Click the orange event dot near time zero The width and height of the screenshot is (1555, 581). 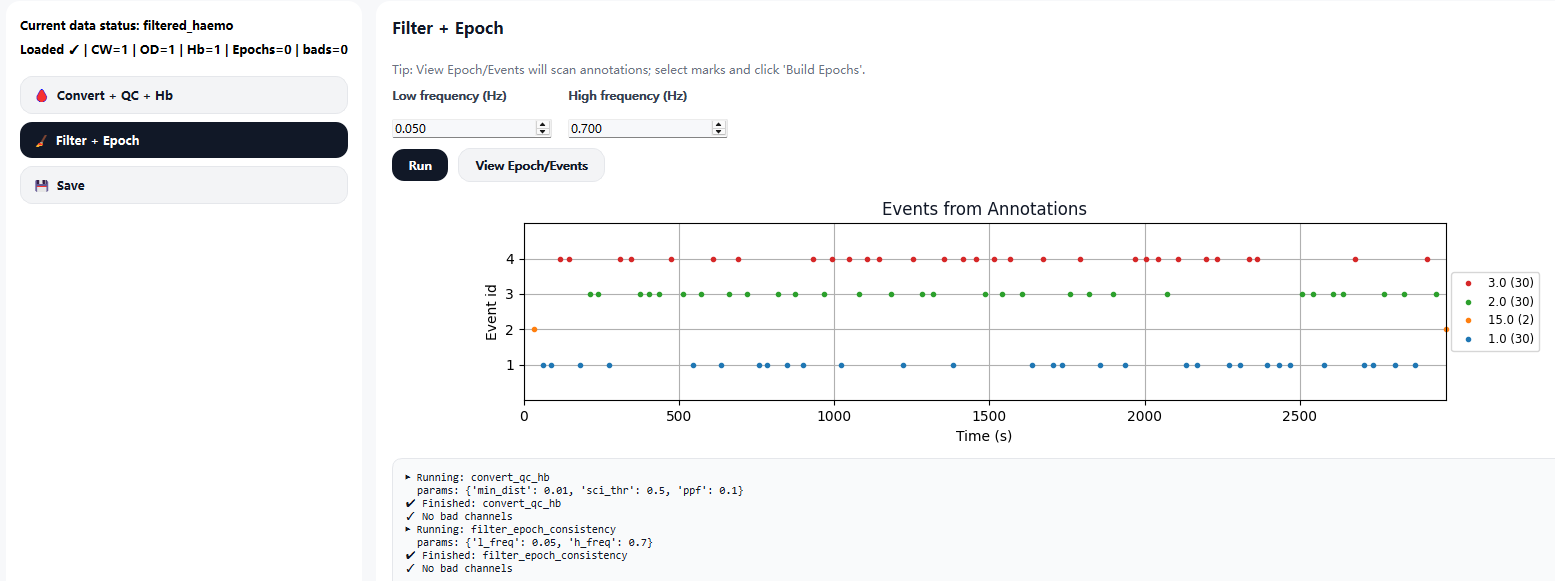(x=534, y=329)
